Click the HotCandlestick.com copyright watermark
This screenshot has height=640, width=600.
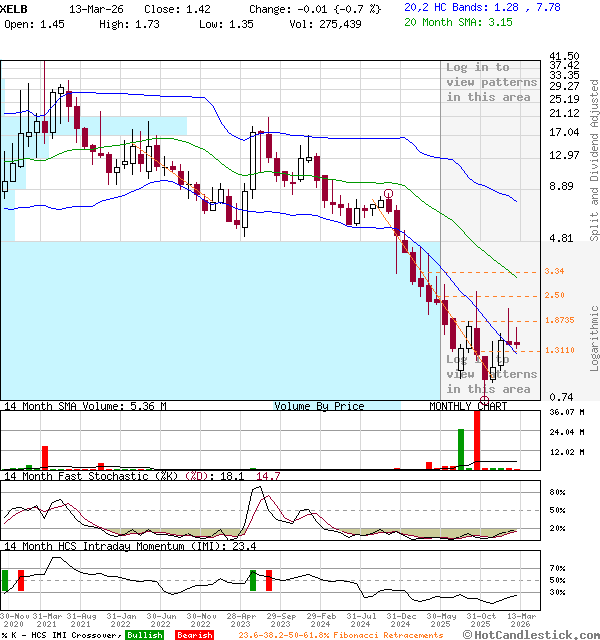pyautogui.click(x=533, y=634)
